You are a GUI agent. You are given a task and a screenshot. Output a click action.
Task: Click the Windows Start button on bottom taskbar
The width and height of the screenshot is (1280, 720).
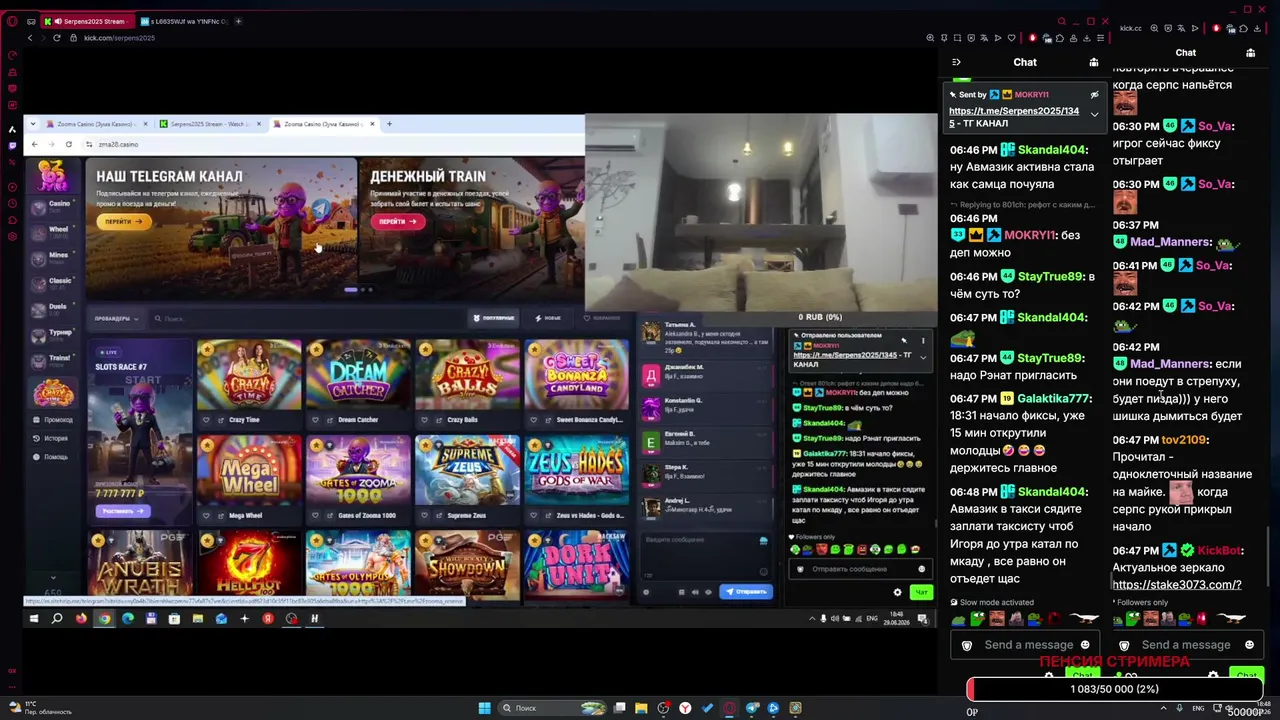tap(484, 708)
